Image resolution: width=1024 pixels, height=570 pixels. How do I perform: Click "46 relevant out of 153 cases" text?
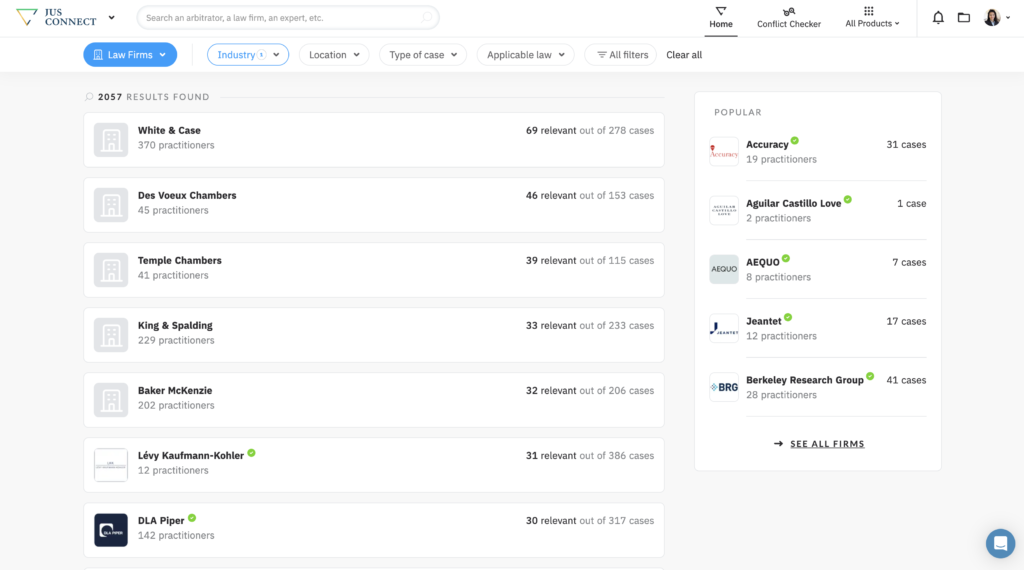(x=590, y=195)
